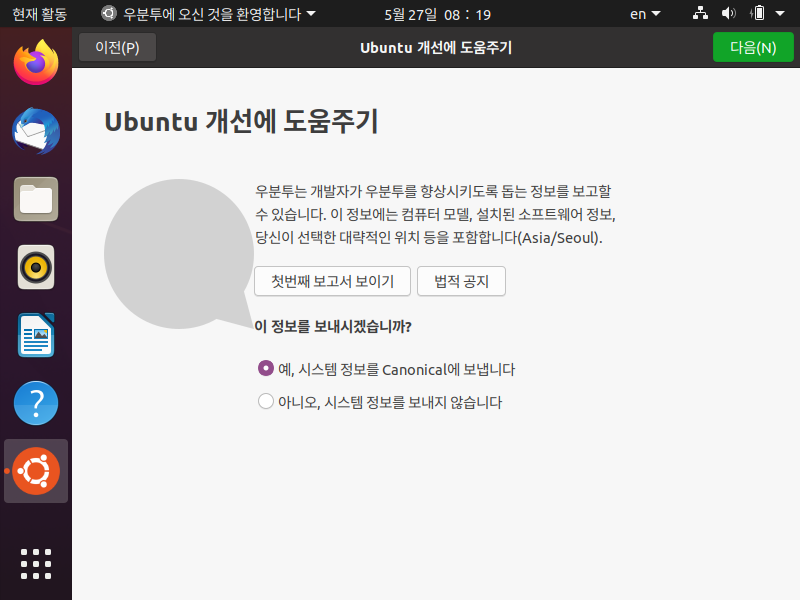This screenshot has height=600, width=800.
Task: Select 예, 시스템 정보를 Canonical에 보냅니다 radio
Action: click(387, 369)
